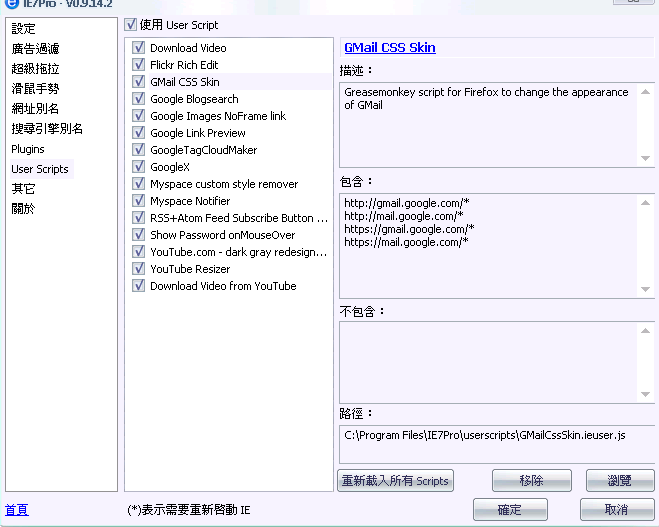Screen dimensions: 659x527
Task: Toggle Myspace custom style remover checkbox
Action: pos(138,184)
